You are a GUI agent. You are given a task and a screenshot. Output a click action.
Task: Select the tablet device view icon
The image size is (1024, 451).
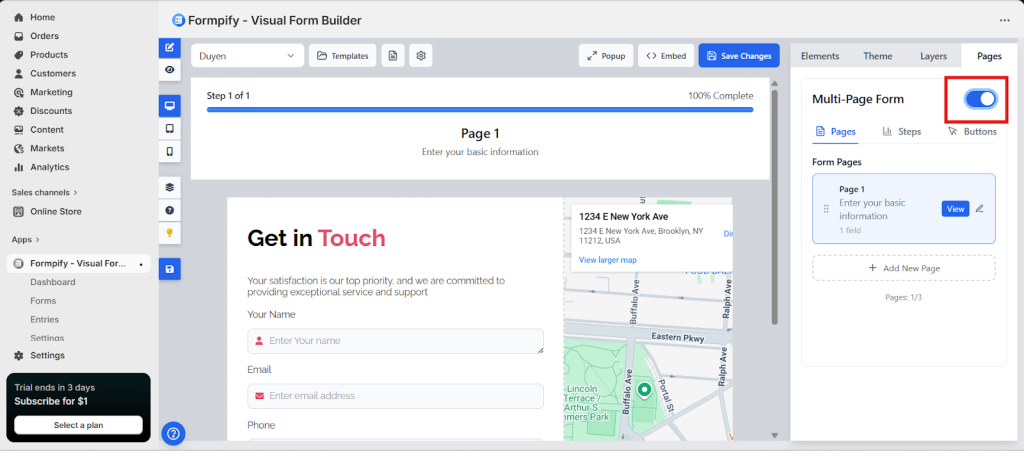click(169, 129)
